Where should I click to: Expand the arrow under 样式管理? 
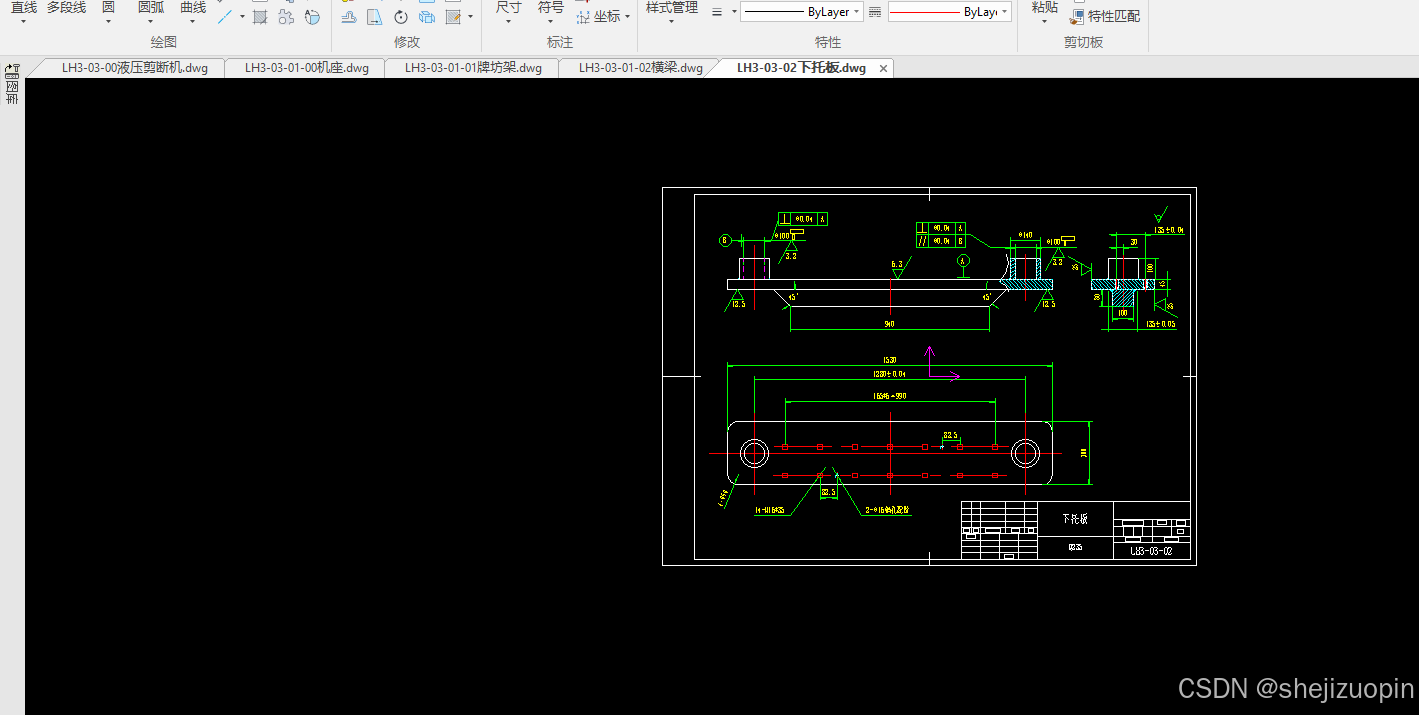(672, 21)
